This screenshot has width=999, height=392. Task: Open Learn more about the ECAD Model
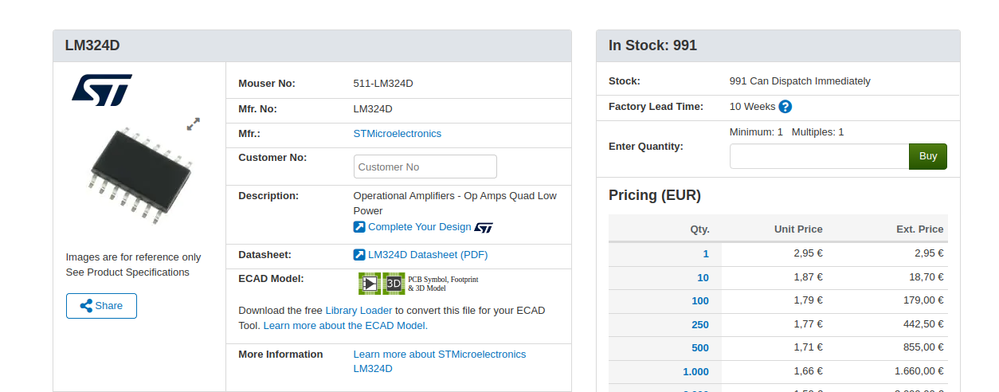click(x=345, y=326)
